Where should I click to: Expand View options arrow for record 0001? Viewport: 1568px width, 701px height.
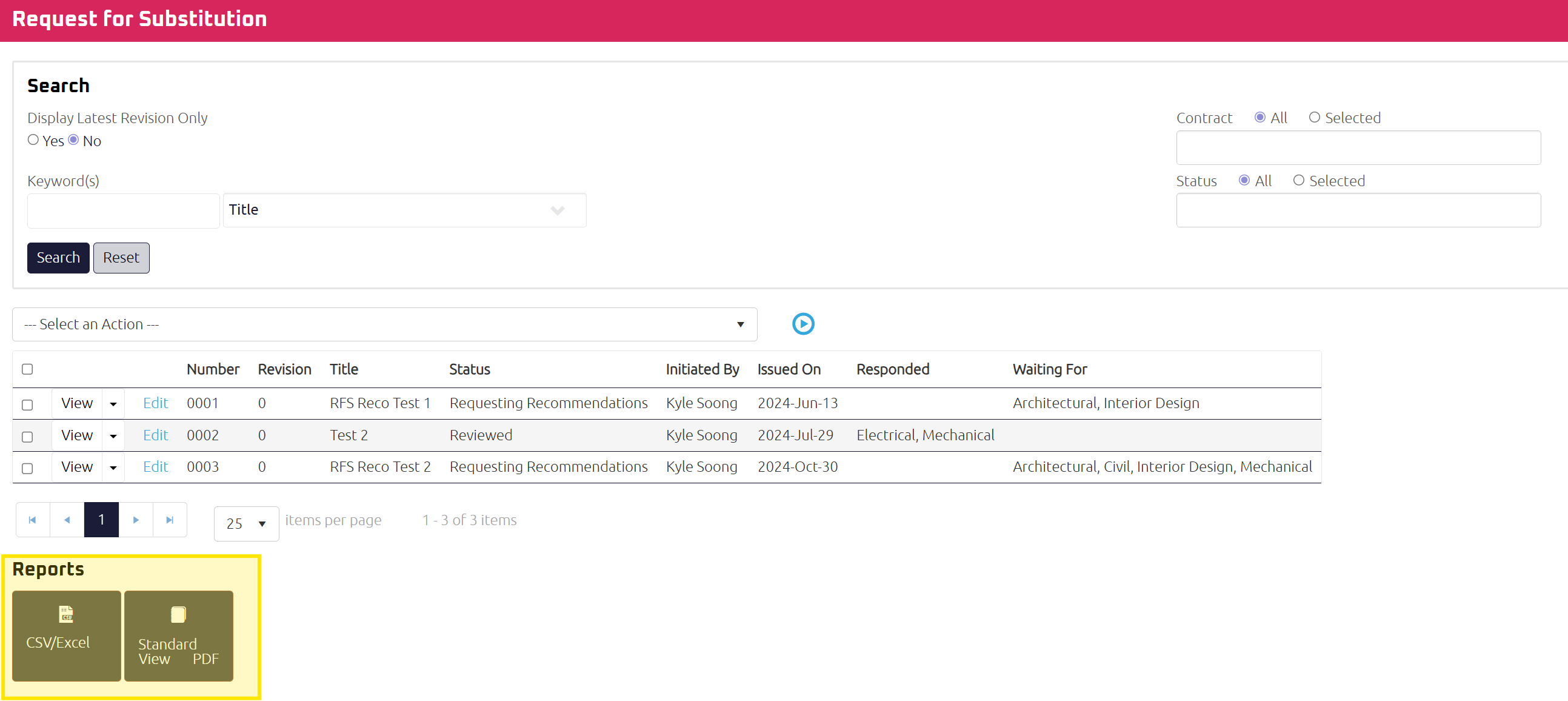click(x=113, y=404)
